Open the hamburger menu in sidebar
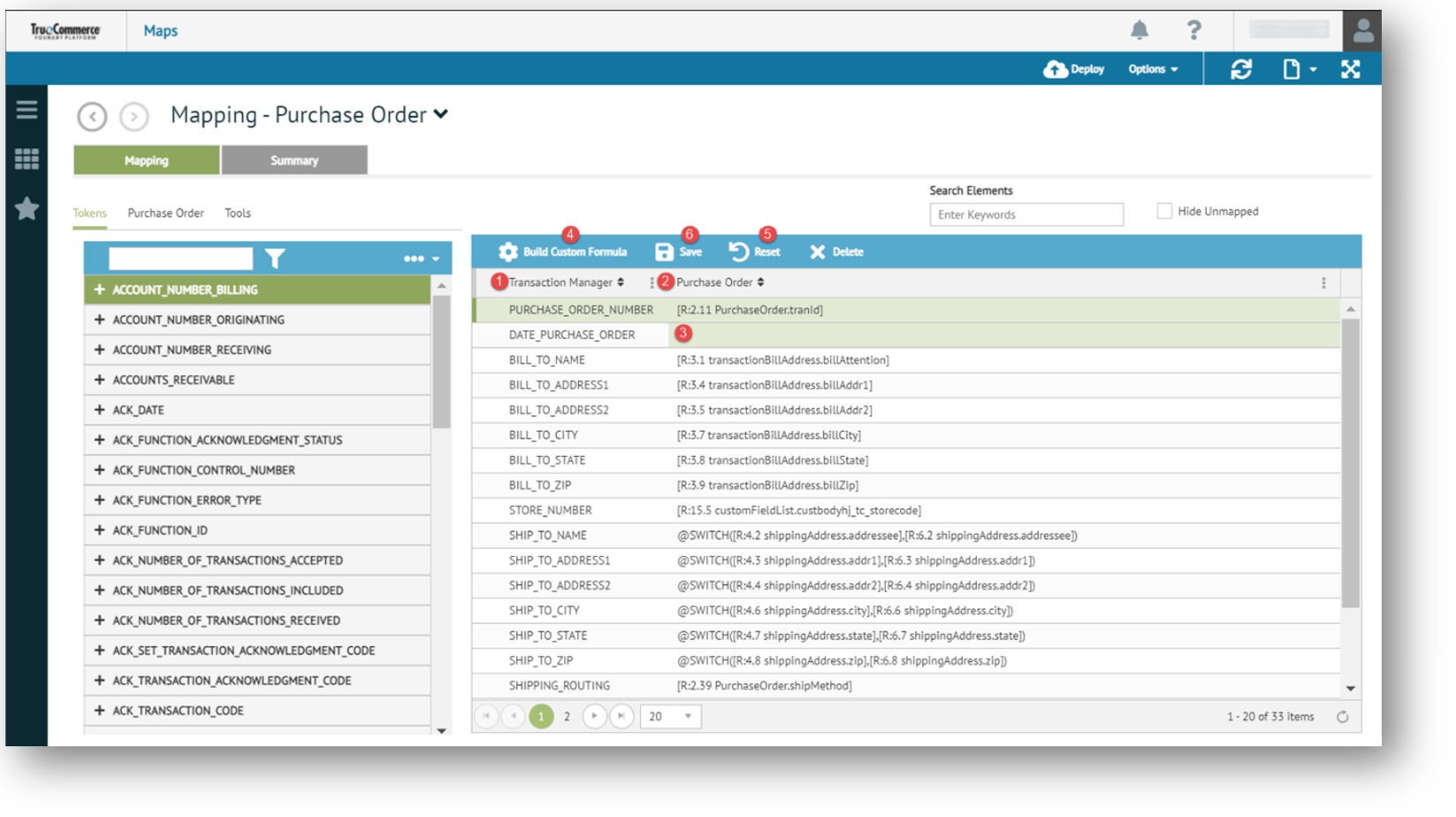 coord(27,110)
